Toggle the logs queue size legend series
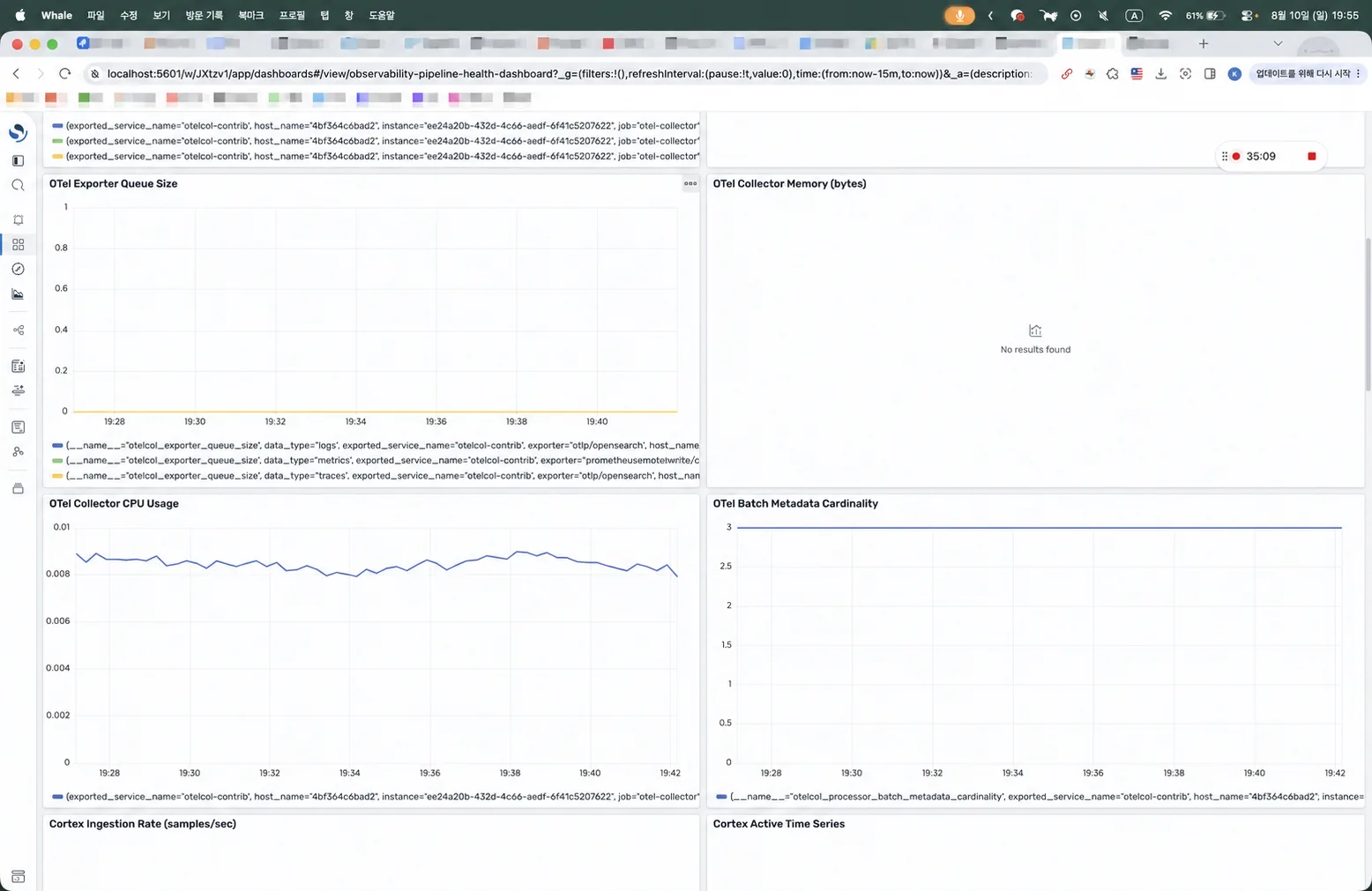Viewport: 1372px width, 891px height. pos(376,445)
